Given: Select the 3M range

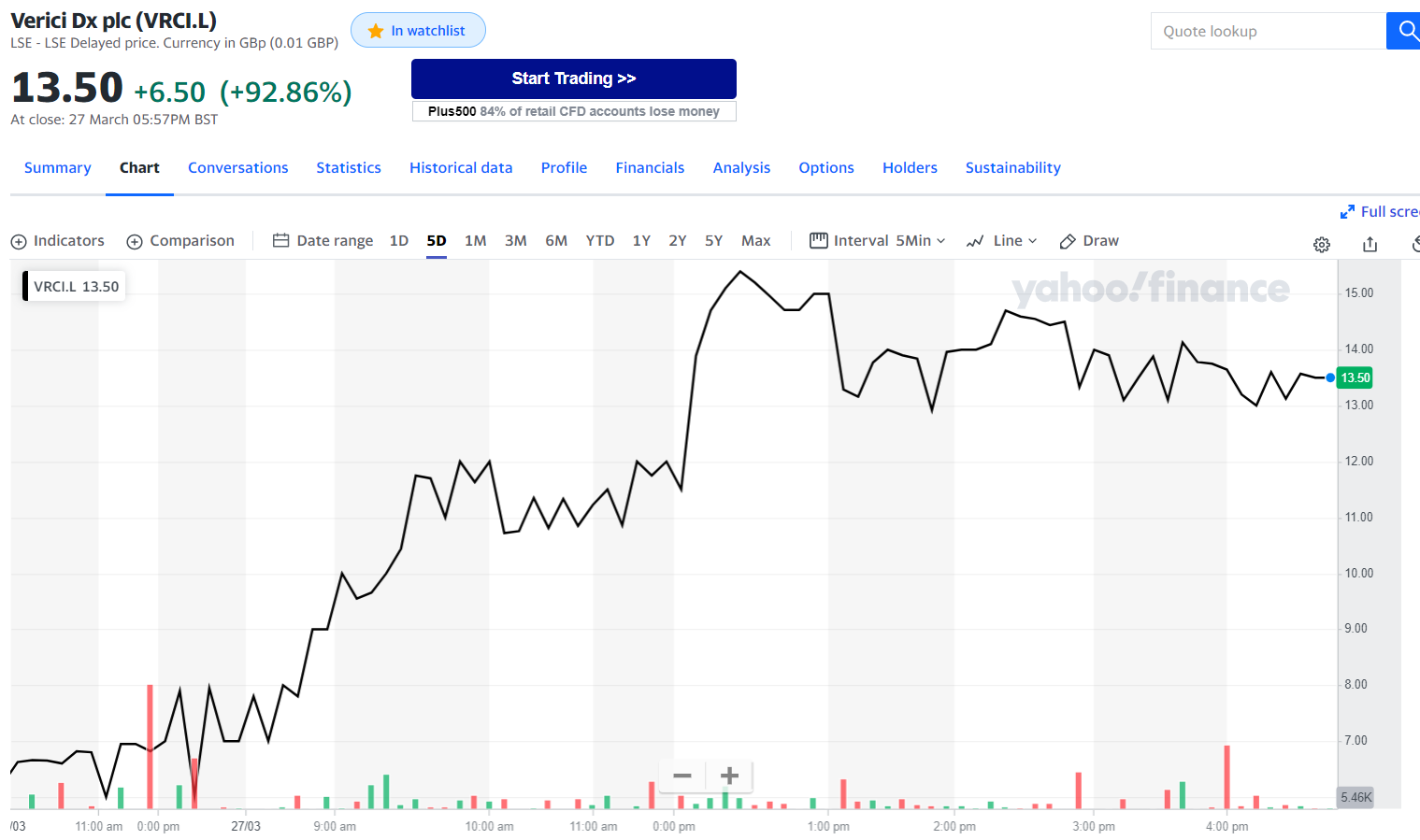Looking at the screenshot, I should [x=516, y=240].
